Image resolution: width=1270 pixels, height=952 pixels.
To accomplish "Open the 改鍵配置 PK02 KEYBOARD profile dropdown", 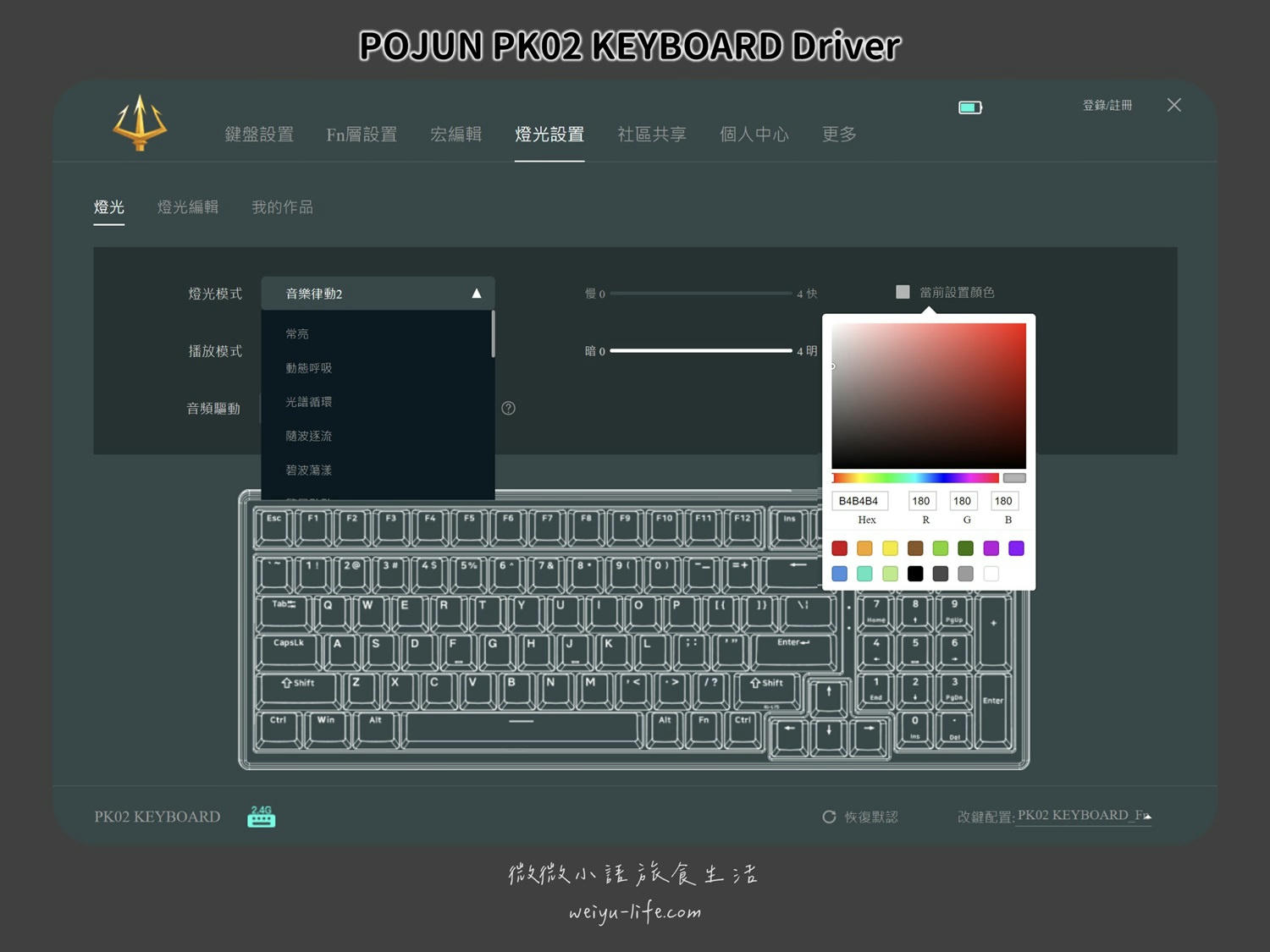I will 1084,816.
